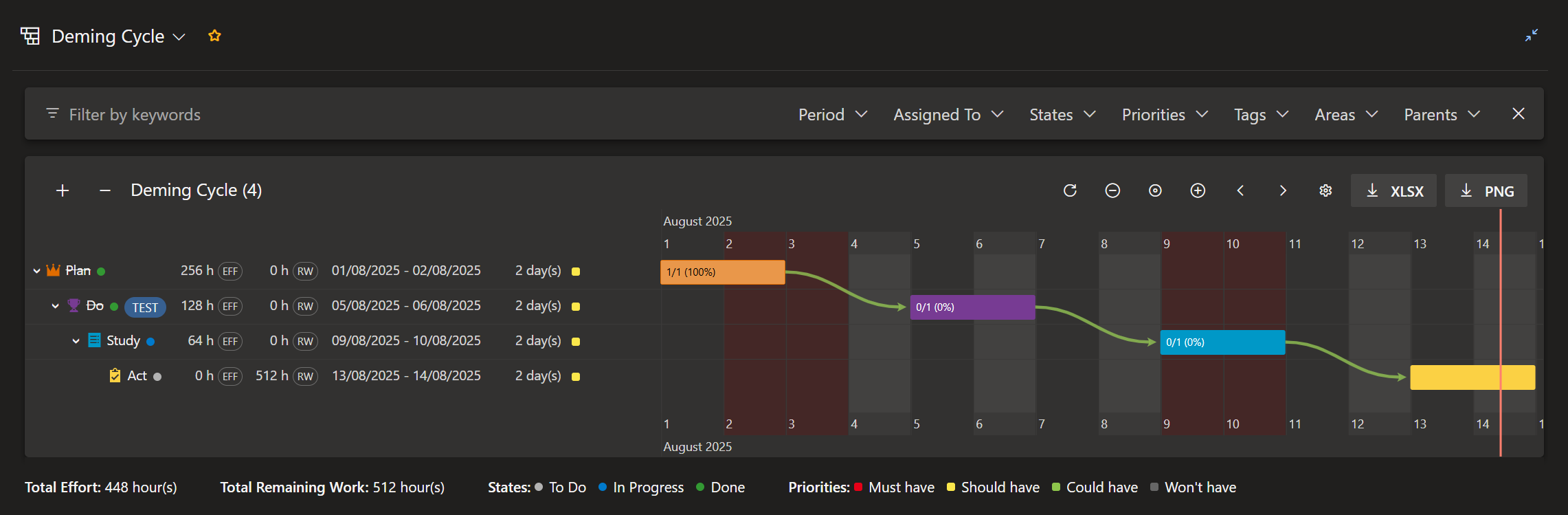Export chart as XLSX
The width and height of the screenshot is (1568, 515).
(1393, 190)
